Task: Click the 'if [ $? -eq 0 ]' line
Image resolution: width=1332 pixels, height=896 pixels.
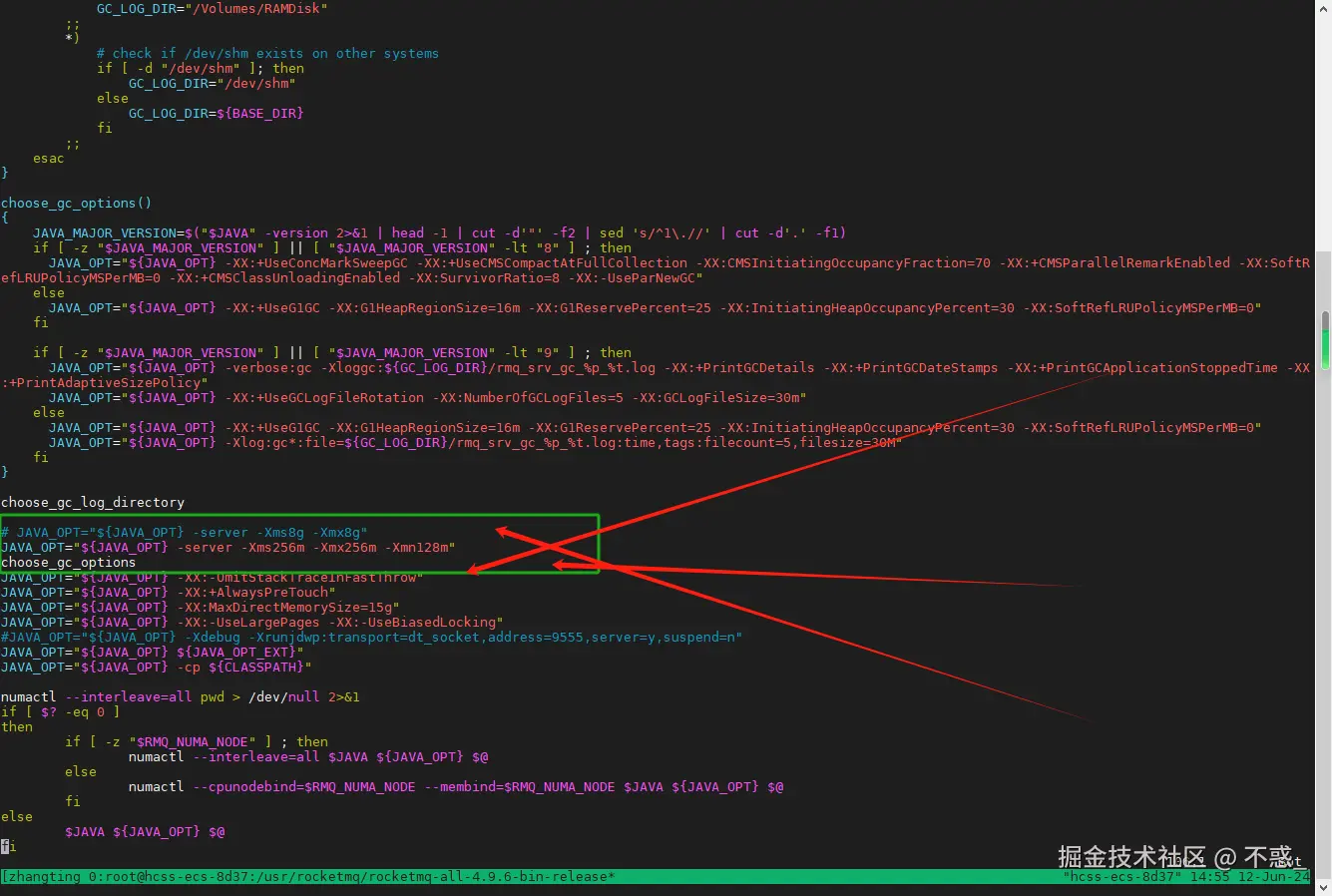Action: [60, 711]
